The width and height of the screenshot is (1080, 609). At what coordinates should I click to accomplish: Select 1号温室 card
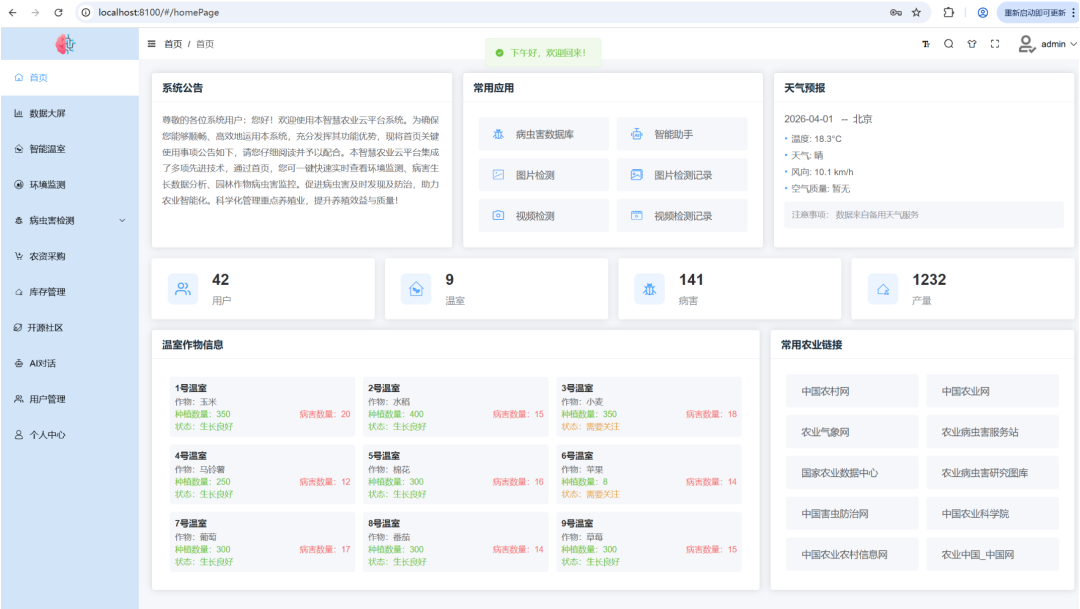pyautogui.click(x=262, y=407)
